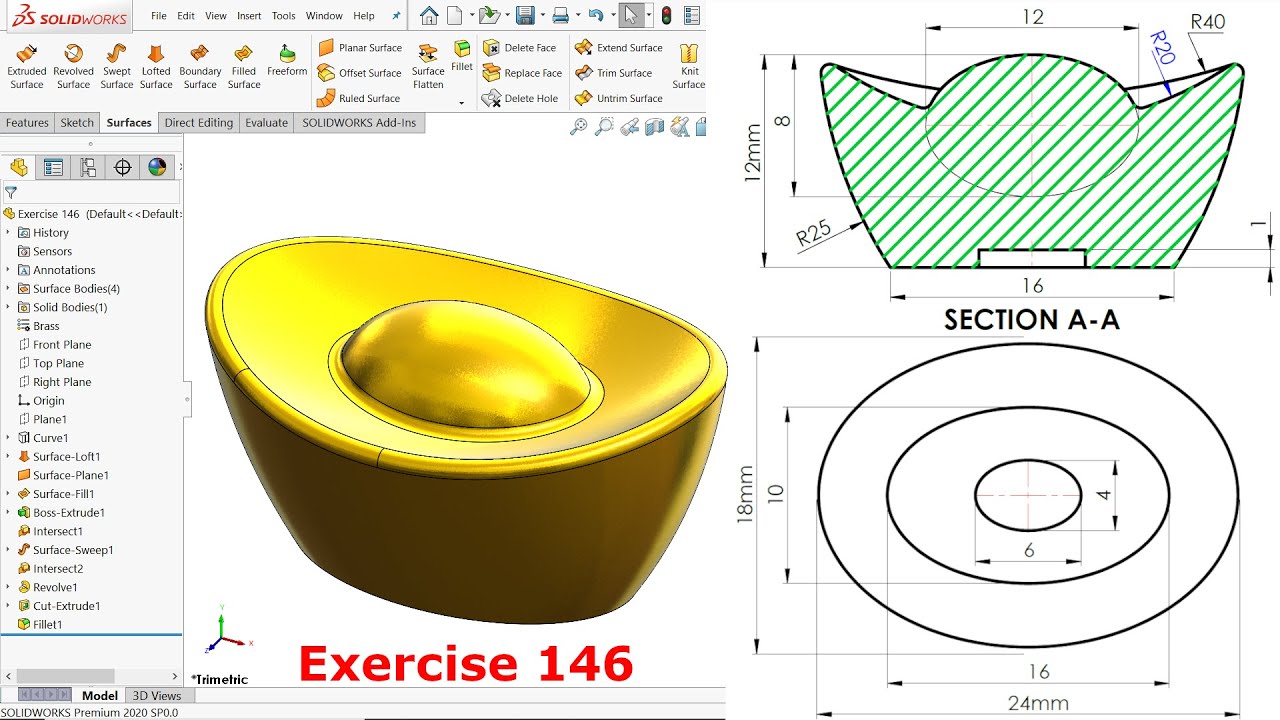Switch to the Features tab
1280x720 pixels.
click(27, 123)
